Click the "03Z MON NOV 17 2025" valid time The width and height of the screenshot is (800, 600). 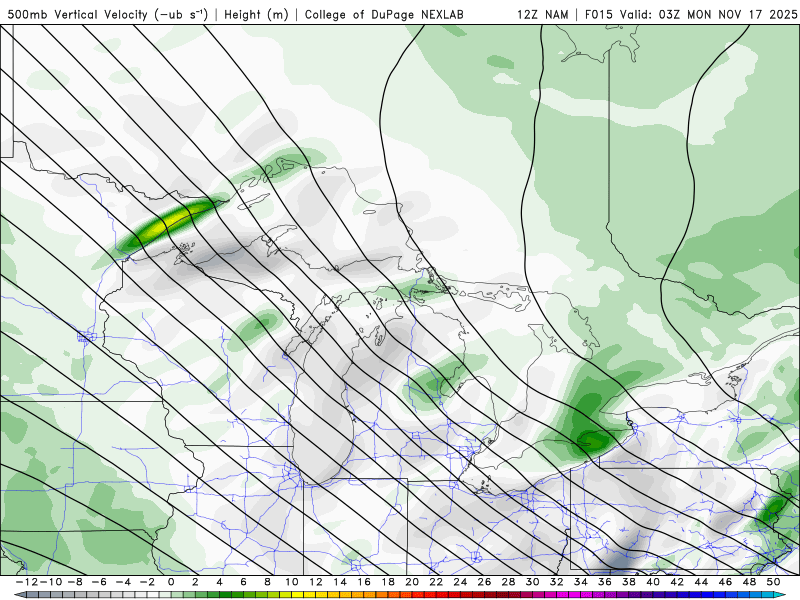click(728, 14)
